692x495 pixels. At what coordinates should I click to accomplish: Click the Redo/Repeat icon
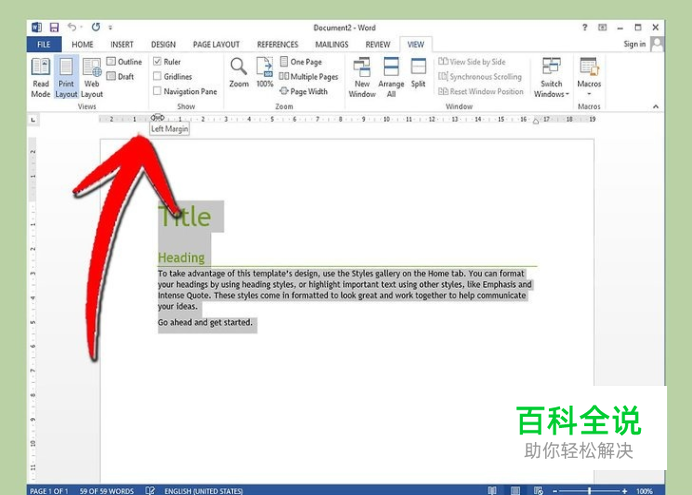(96, 27)
